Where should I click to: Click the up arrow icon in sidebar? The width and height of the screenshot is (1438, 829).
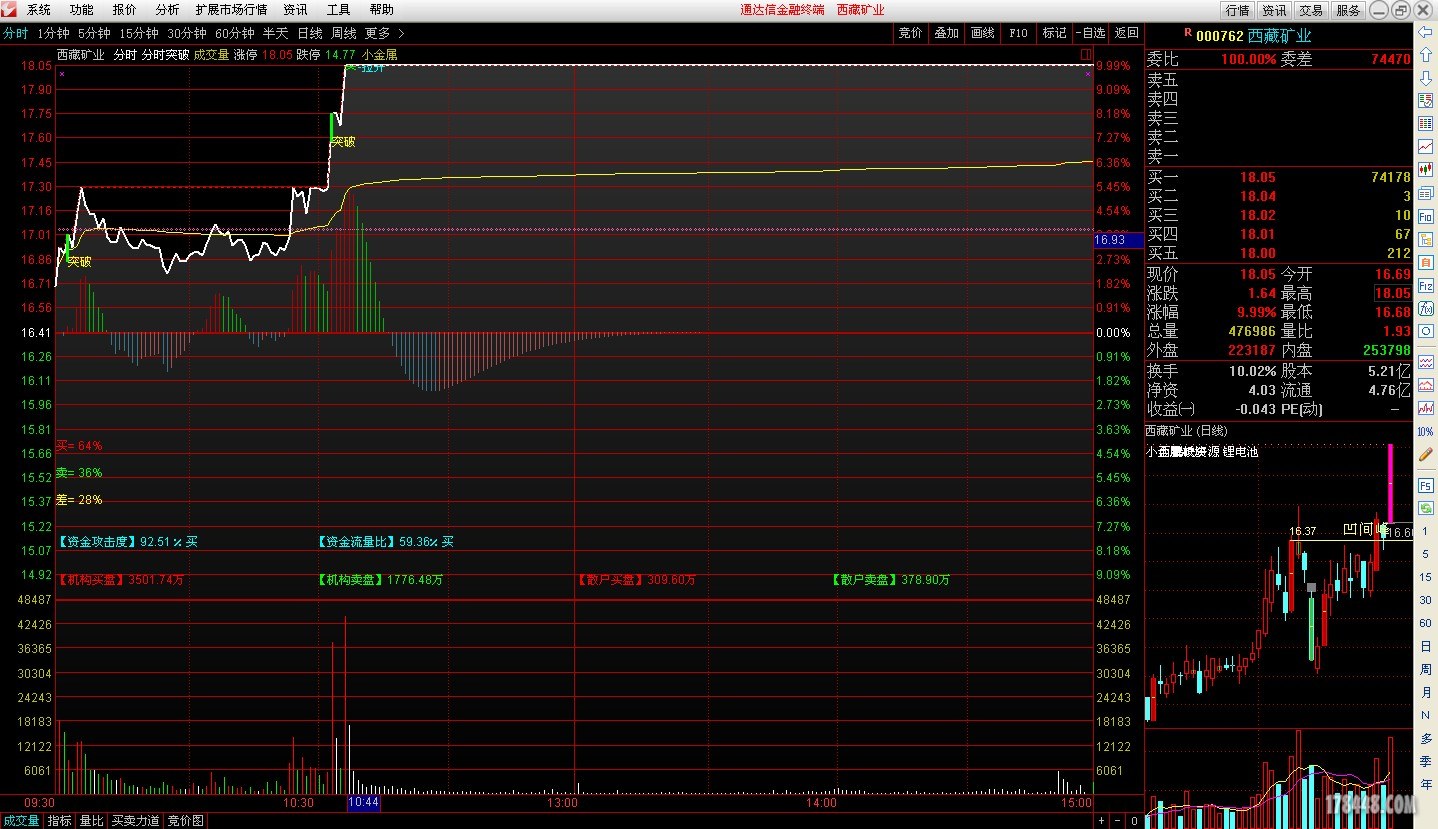pyautogui.click(x=1425, y=54)
